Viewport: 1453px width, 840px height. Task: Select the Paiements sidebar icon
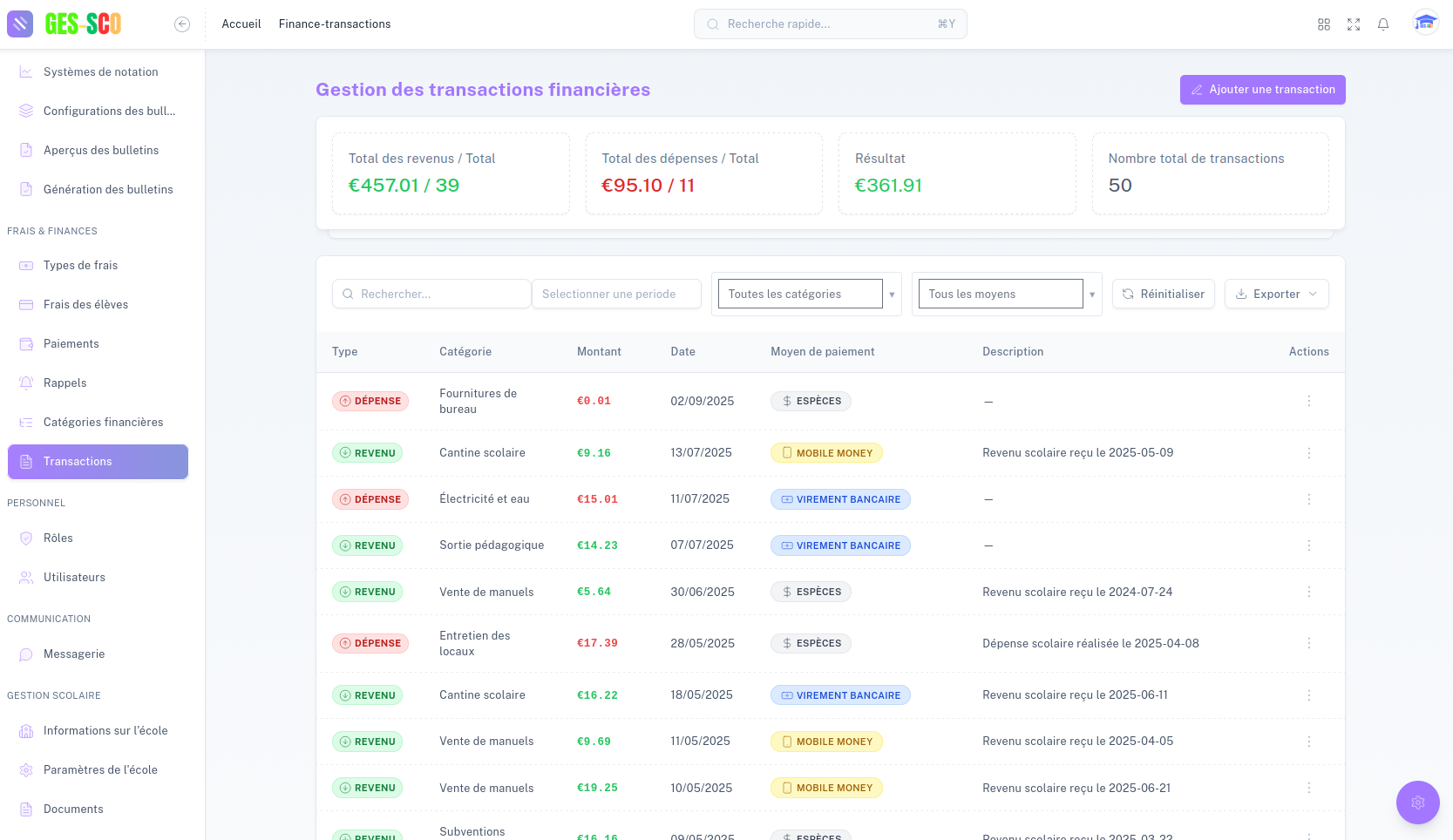[26, 343]
